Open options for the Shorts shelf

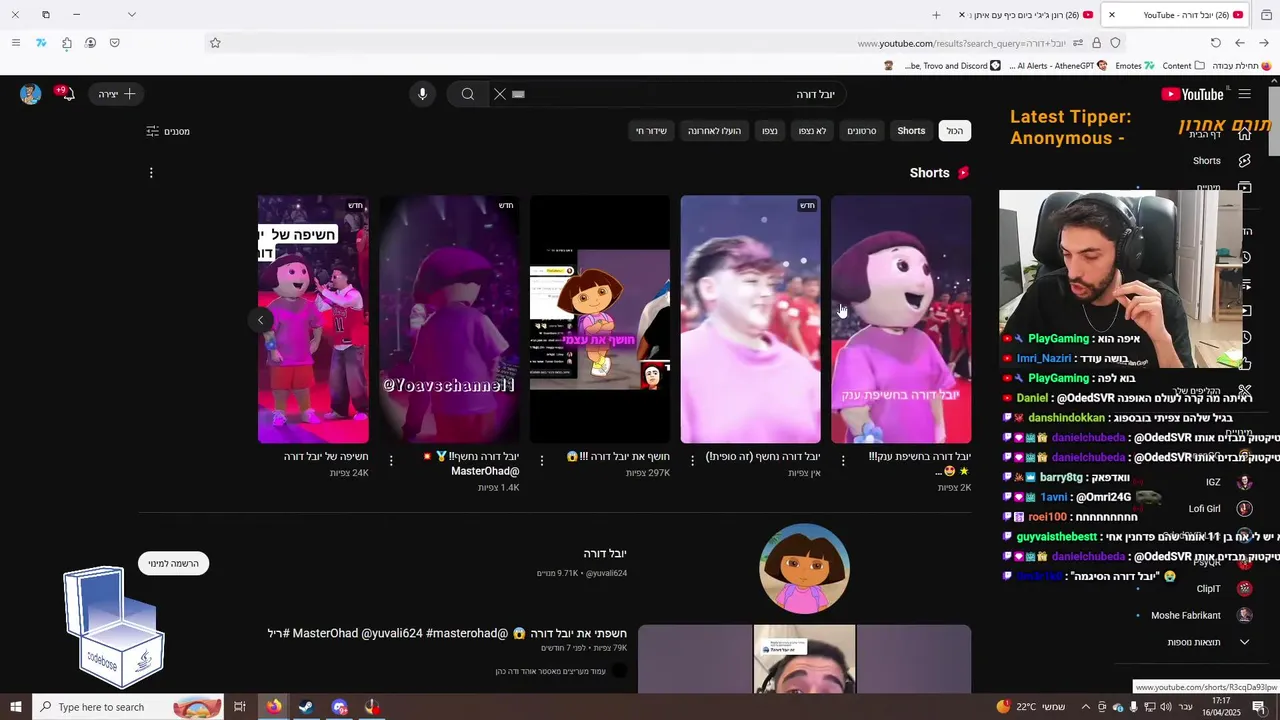click(151, 173)
